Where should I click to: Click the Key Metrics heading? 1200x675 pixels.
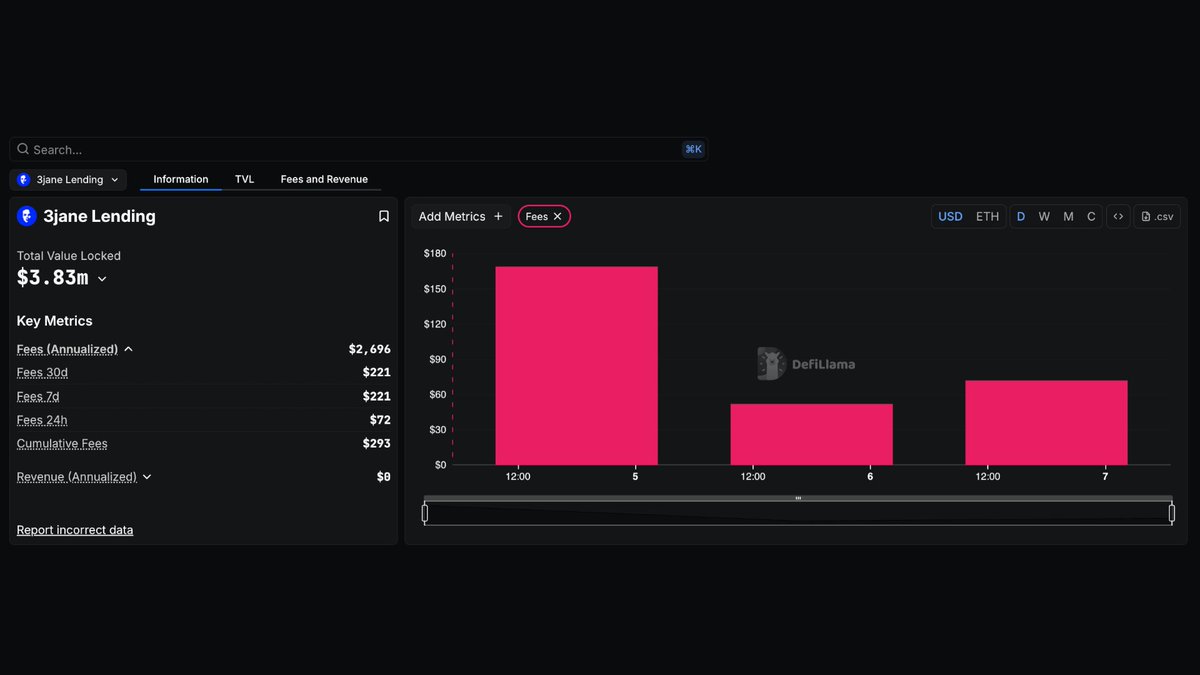(55, 321)
